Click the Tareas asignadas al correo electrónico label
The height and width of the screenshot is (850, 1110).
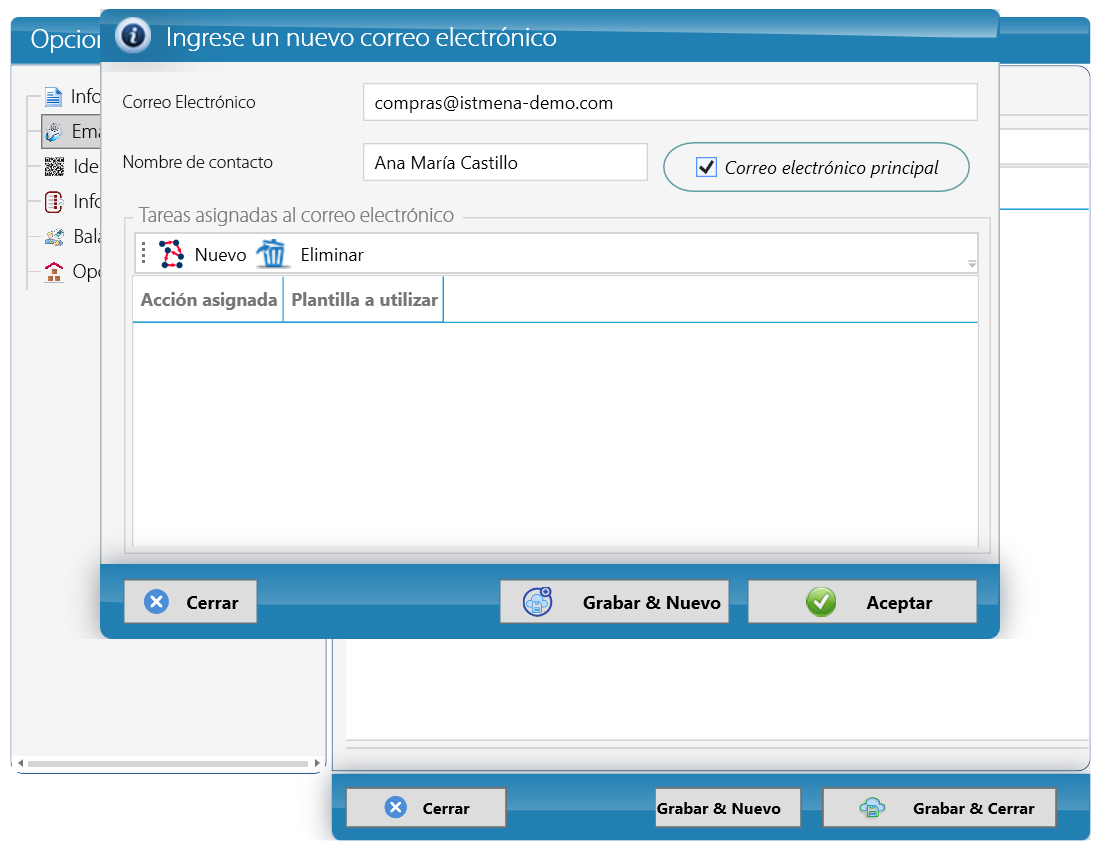click(x=296, y=215)
